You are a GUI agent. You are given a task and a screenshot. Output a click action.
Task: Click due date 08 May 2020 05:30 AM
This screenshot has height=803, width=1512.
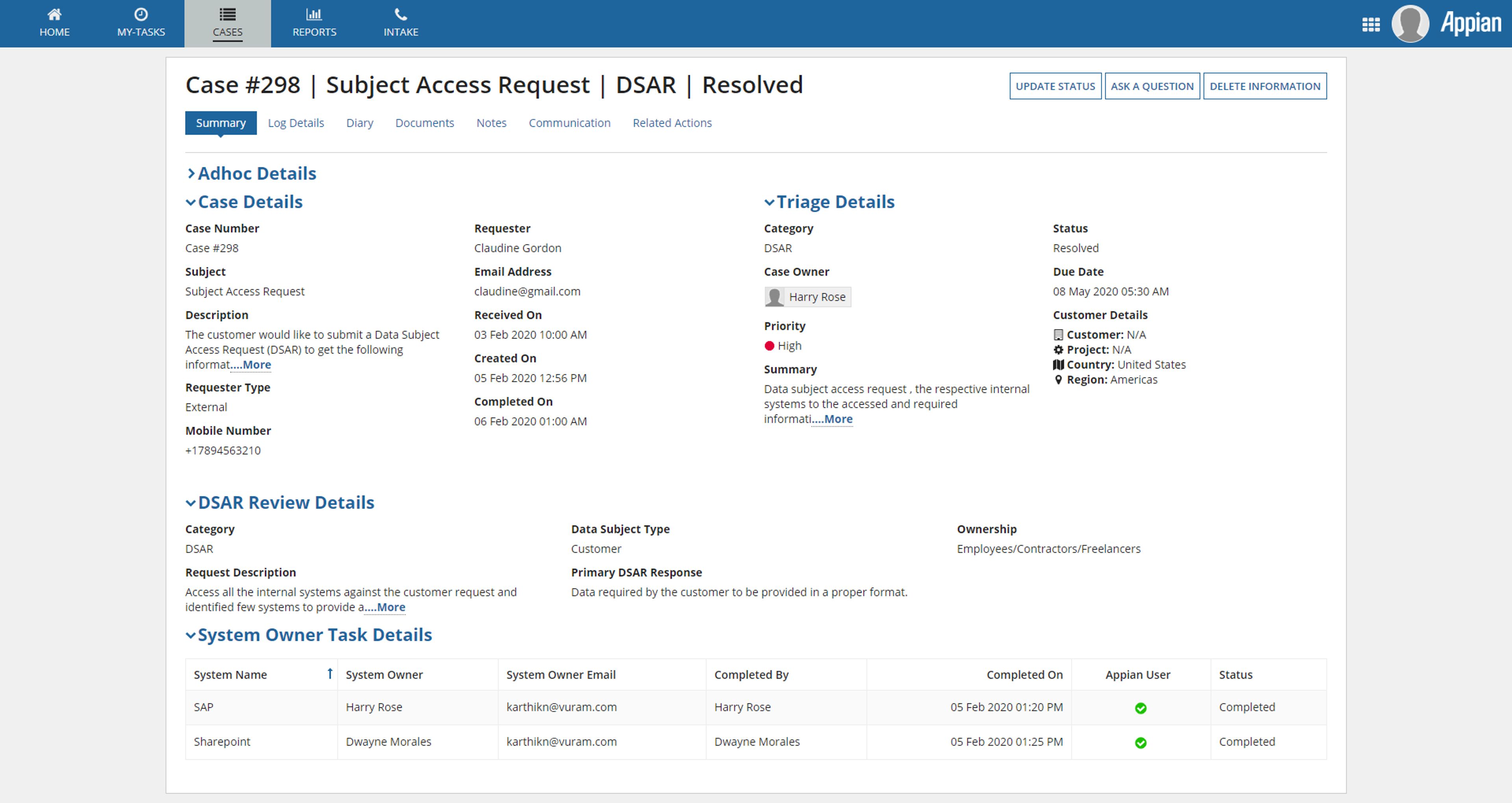click(x=1110, y=291)
